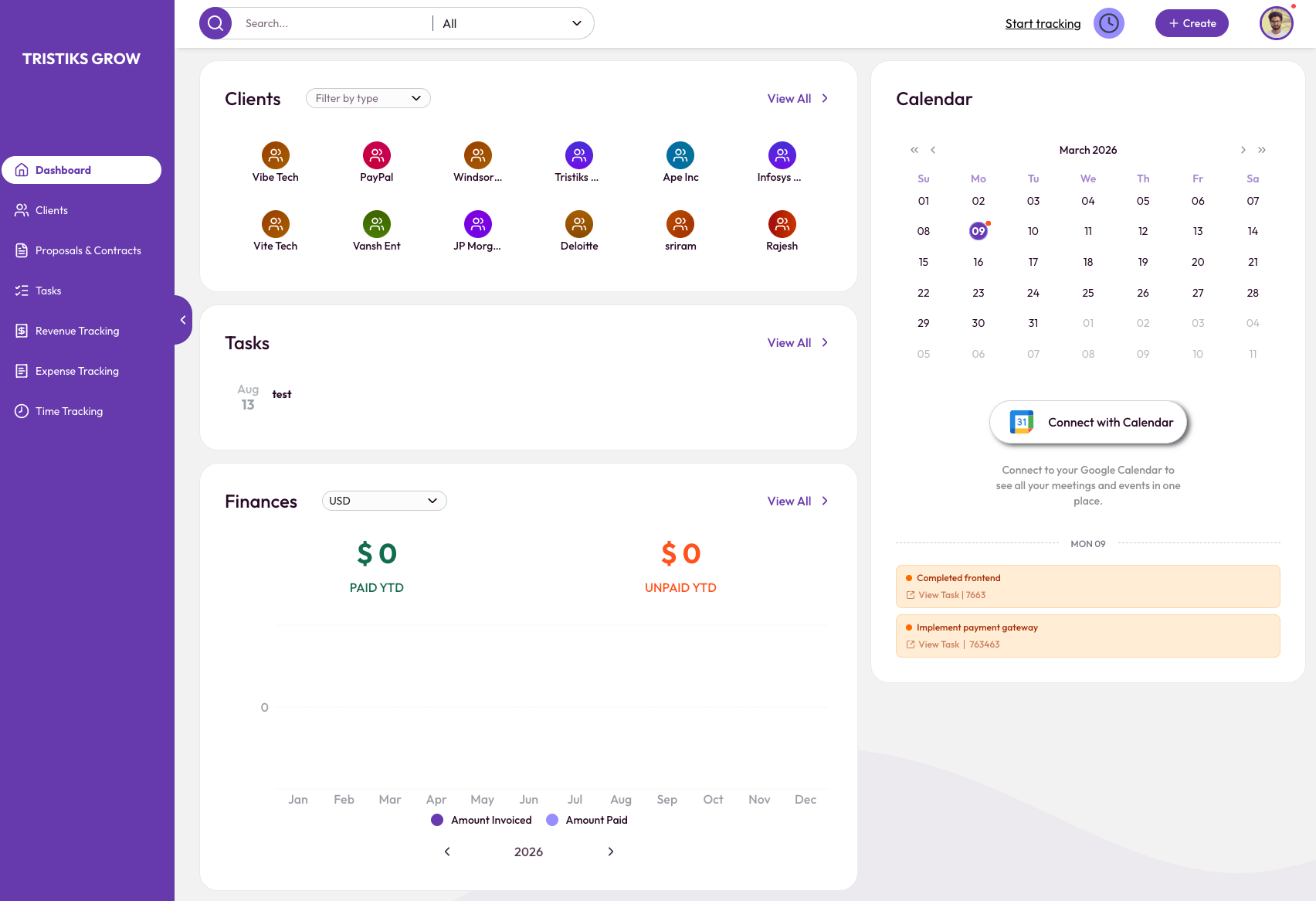Image resolution: width=1316 pixels, height=901 pixels.
Task: Open Expense Tracking in the sidebar
Action: 82,371
